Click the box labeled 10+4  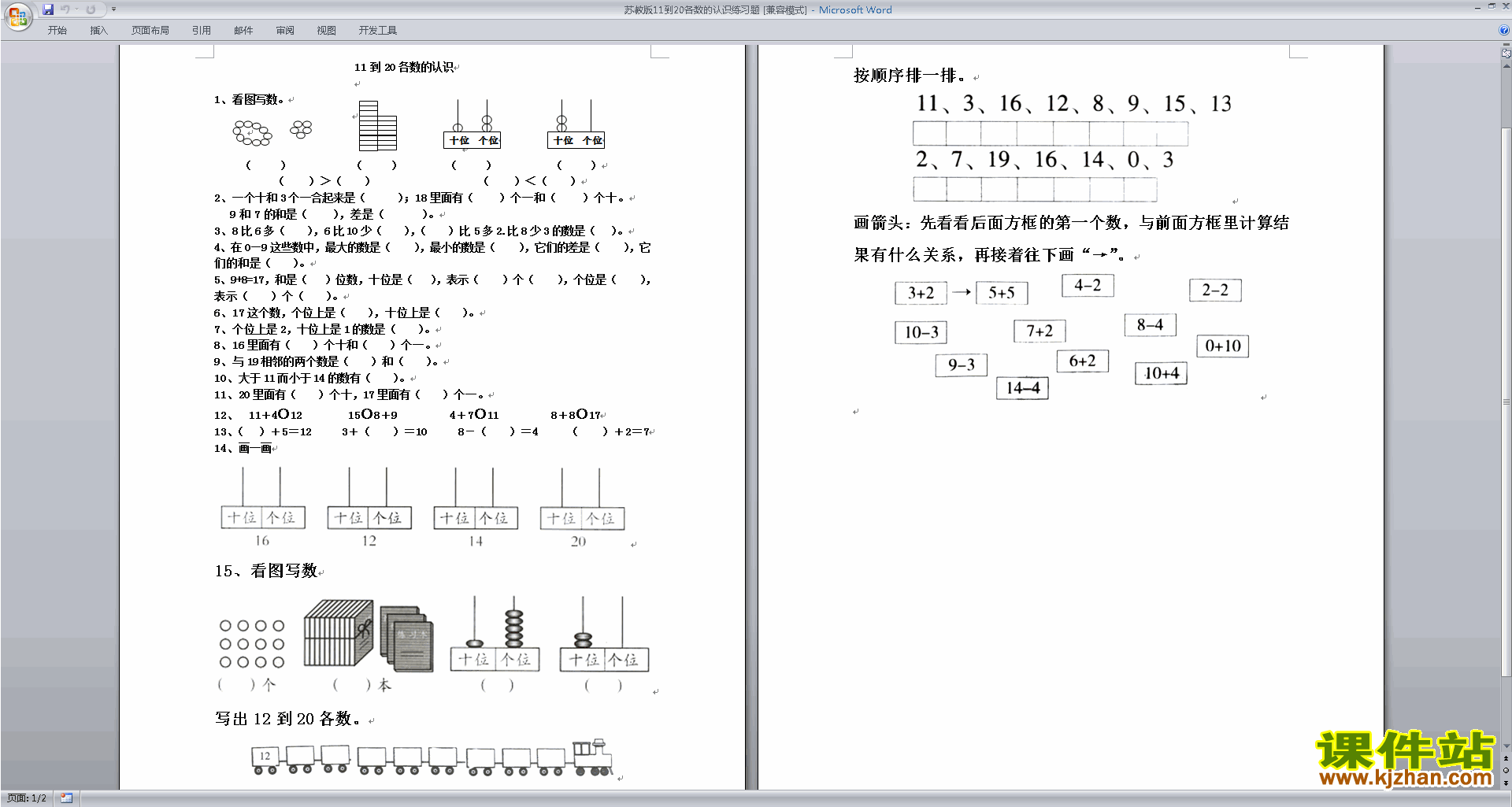pyautogui.click(x=1161, y=373)
